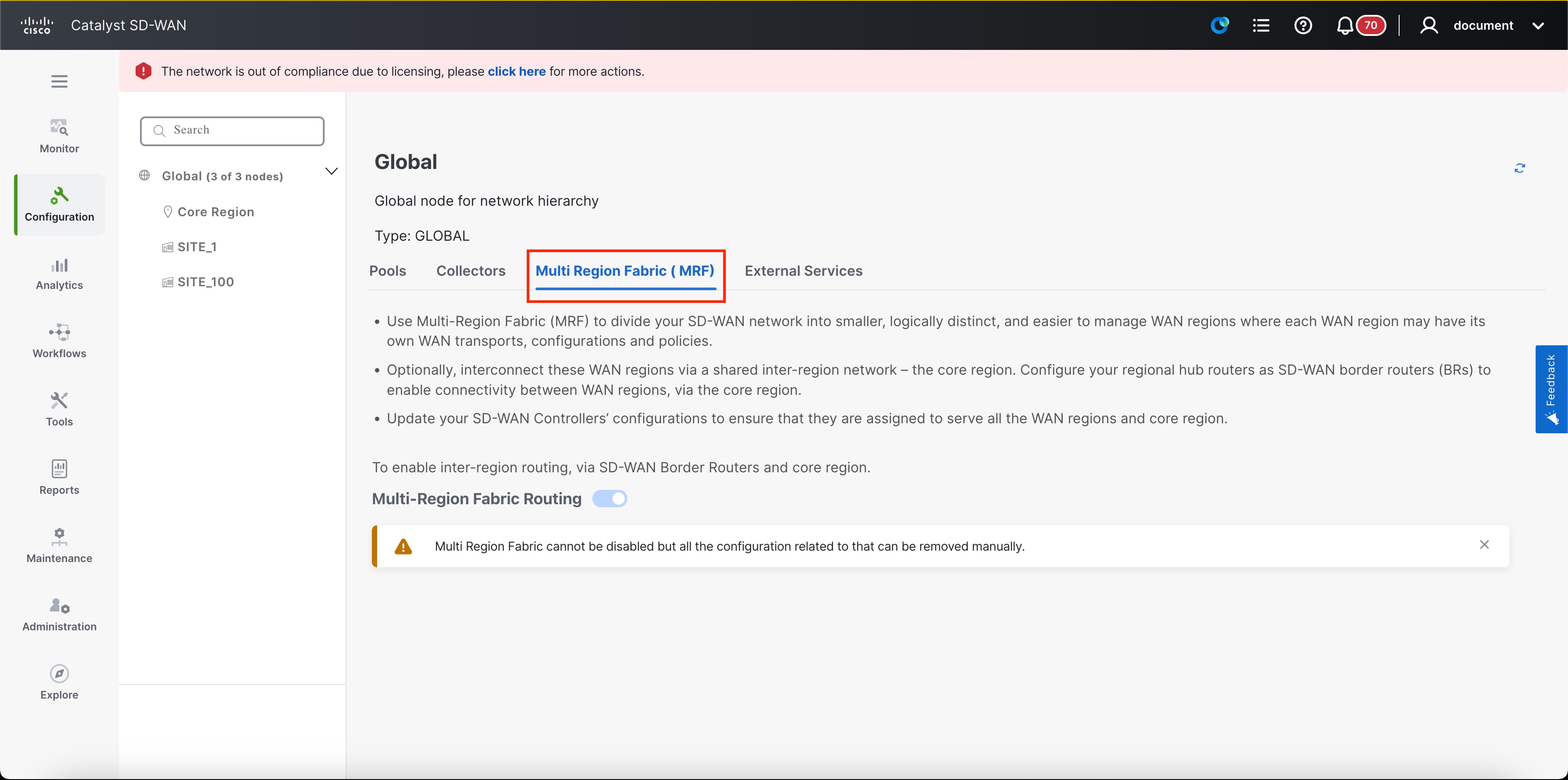Open the Feedback side button
1568x780 pixels.
1551,389
